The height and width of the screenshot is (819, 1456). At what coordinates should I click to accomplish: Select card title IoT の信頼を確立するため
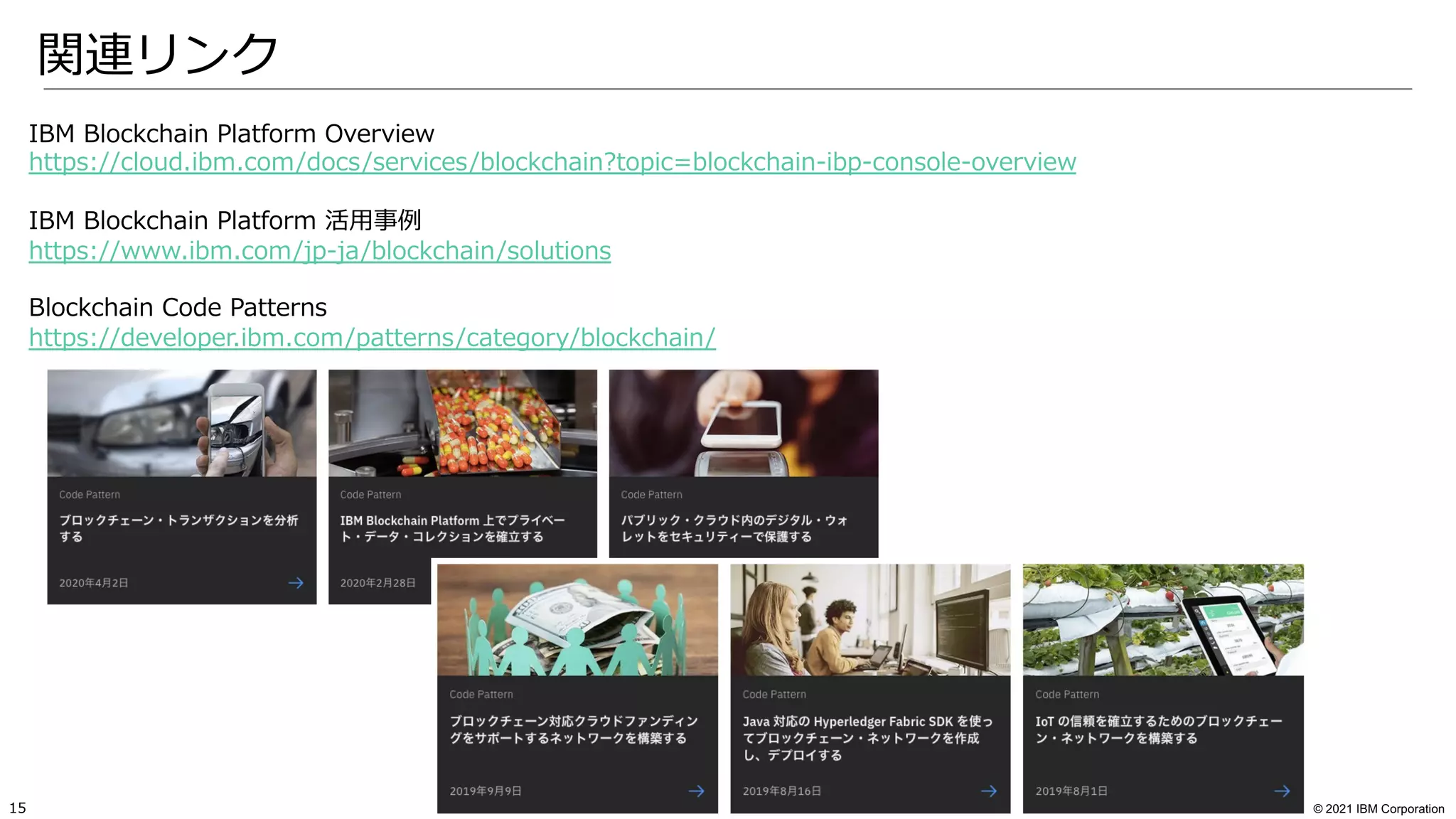[x=1159, y=729]
